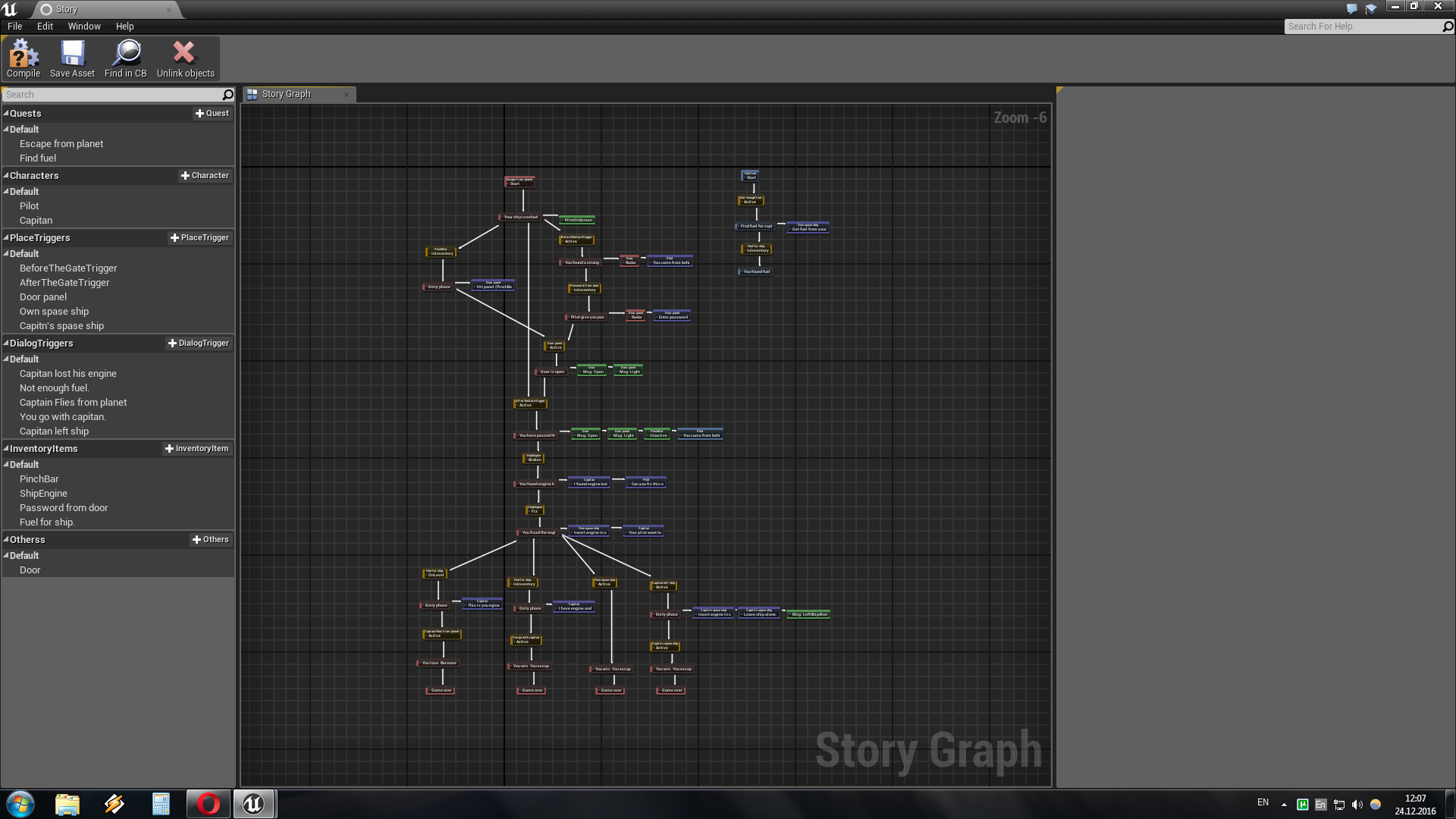Click the Add InventoryItem button
The height and width of the screenshot is (819, 1456).
tap(197, 448)
